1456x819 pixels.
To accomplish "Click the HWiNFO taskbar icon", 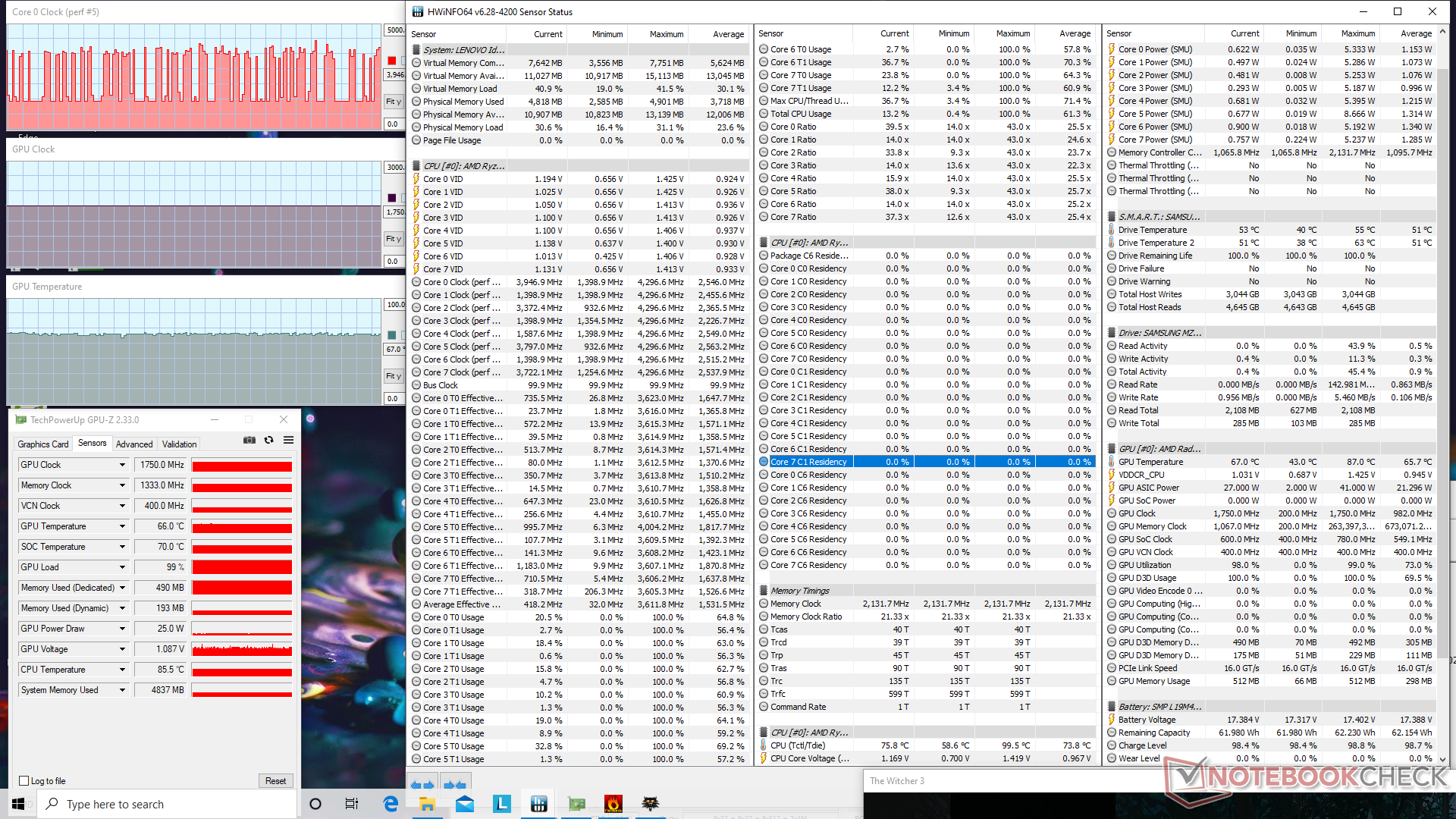I will pos(539,804).
